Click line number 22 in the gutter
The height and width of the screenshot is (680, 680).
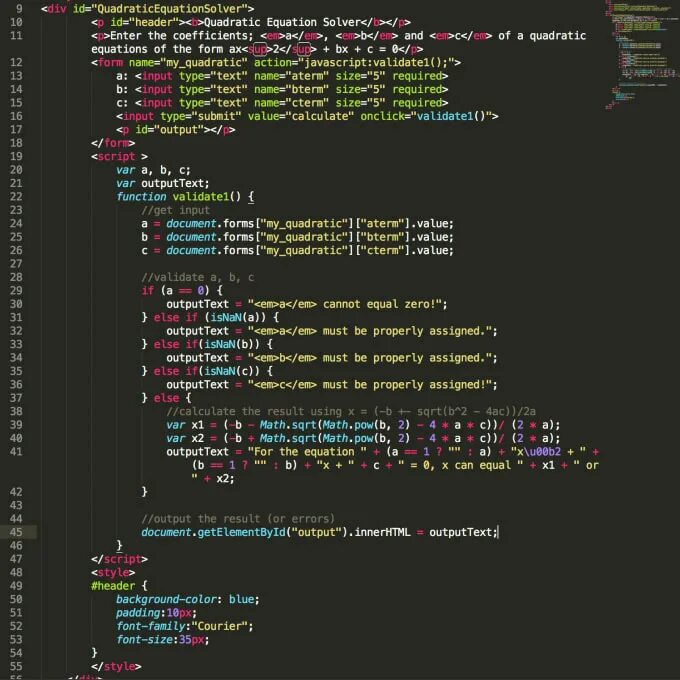point(16,196)
